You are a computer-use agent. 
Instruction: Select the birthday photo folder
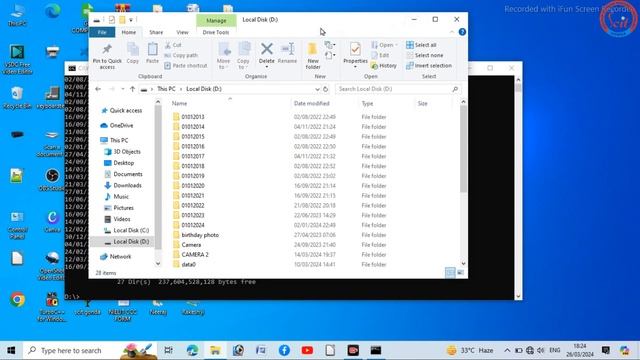(196, 235)
